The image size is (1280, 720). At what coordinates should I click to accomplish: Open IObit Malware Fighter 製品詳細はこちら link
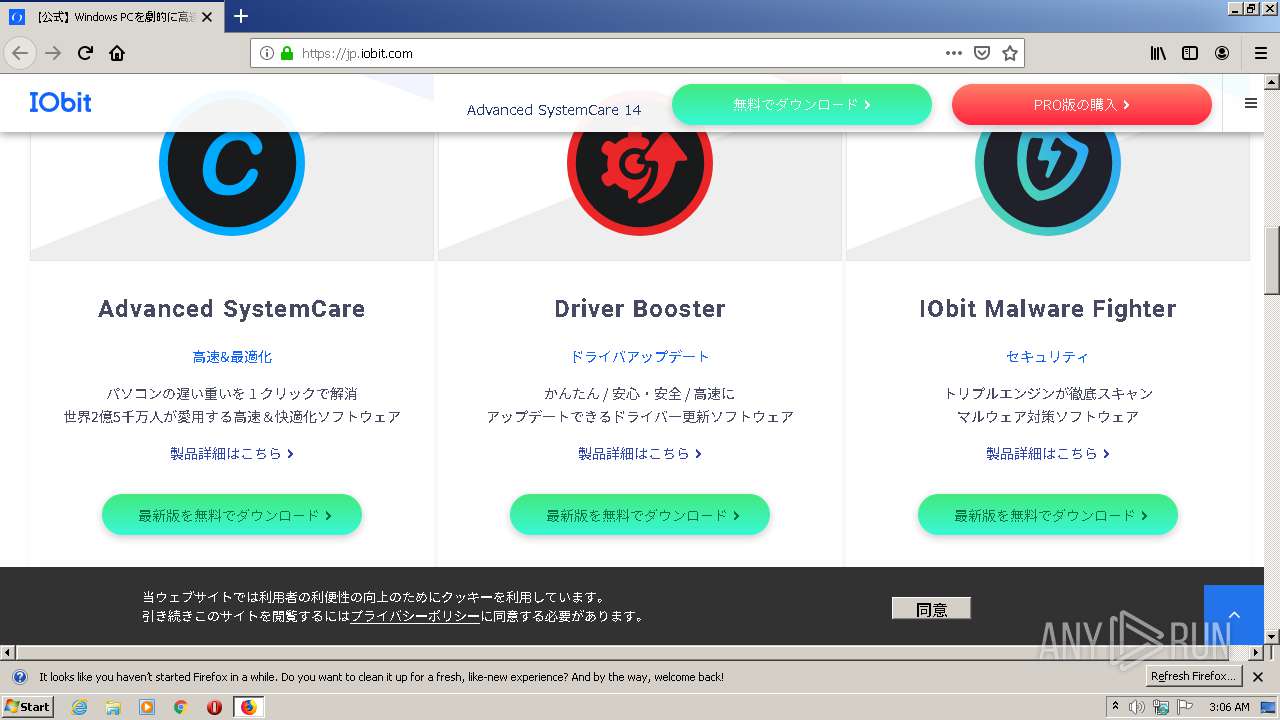[1048, 453]
